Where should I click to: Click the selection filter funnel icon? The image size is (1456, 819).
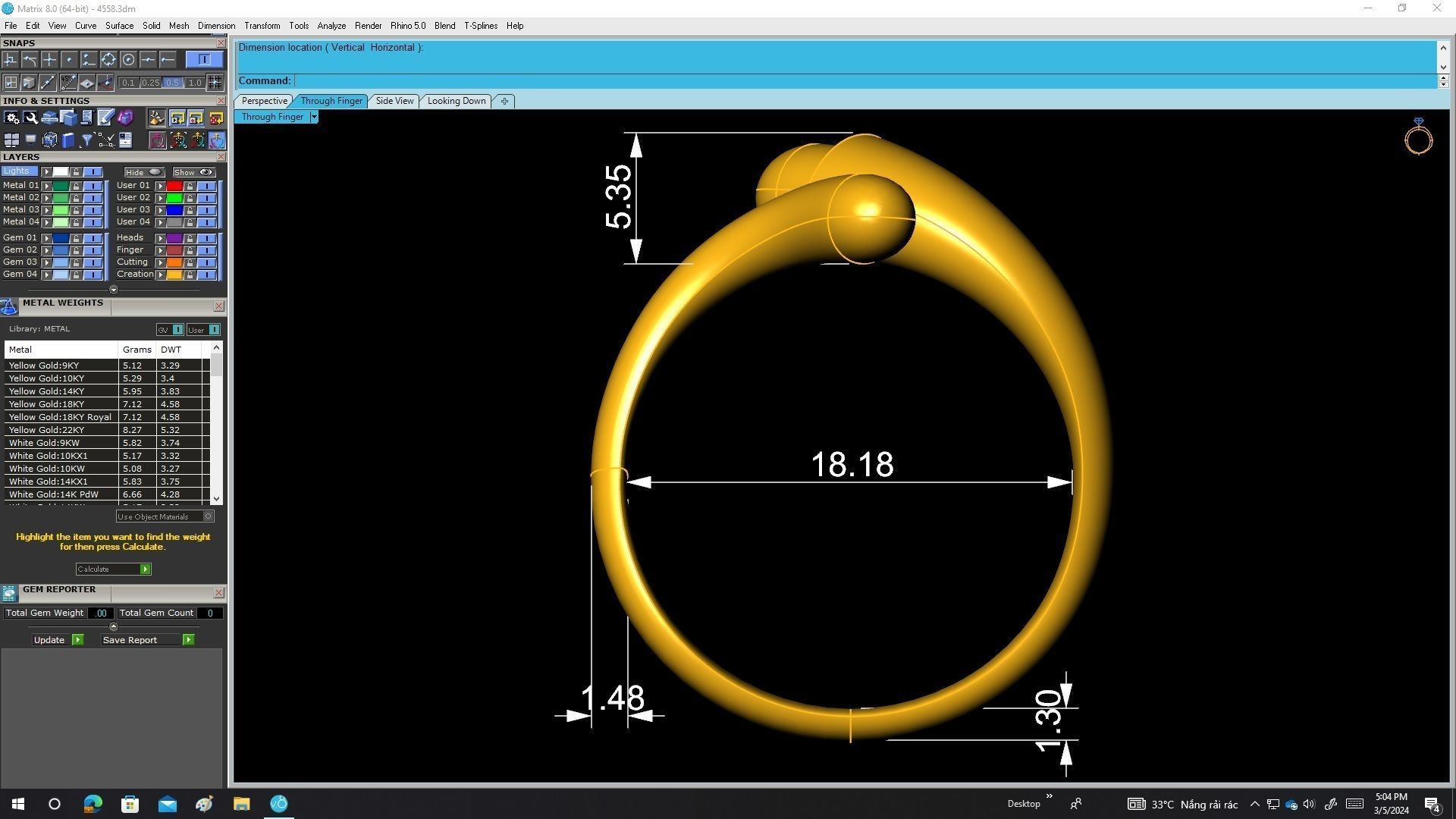point(87,140)
